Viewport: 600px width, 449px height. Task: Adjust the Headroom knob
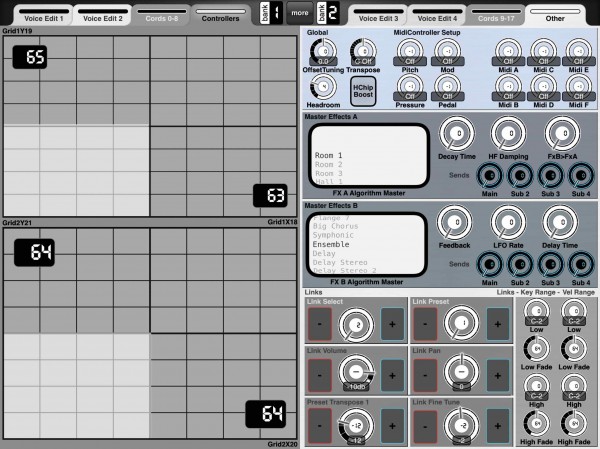point(323,87)
